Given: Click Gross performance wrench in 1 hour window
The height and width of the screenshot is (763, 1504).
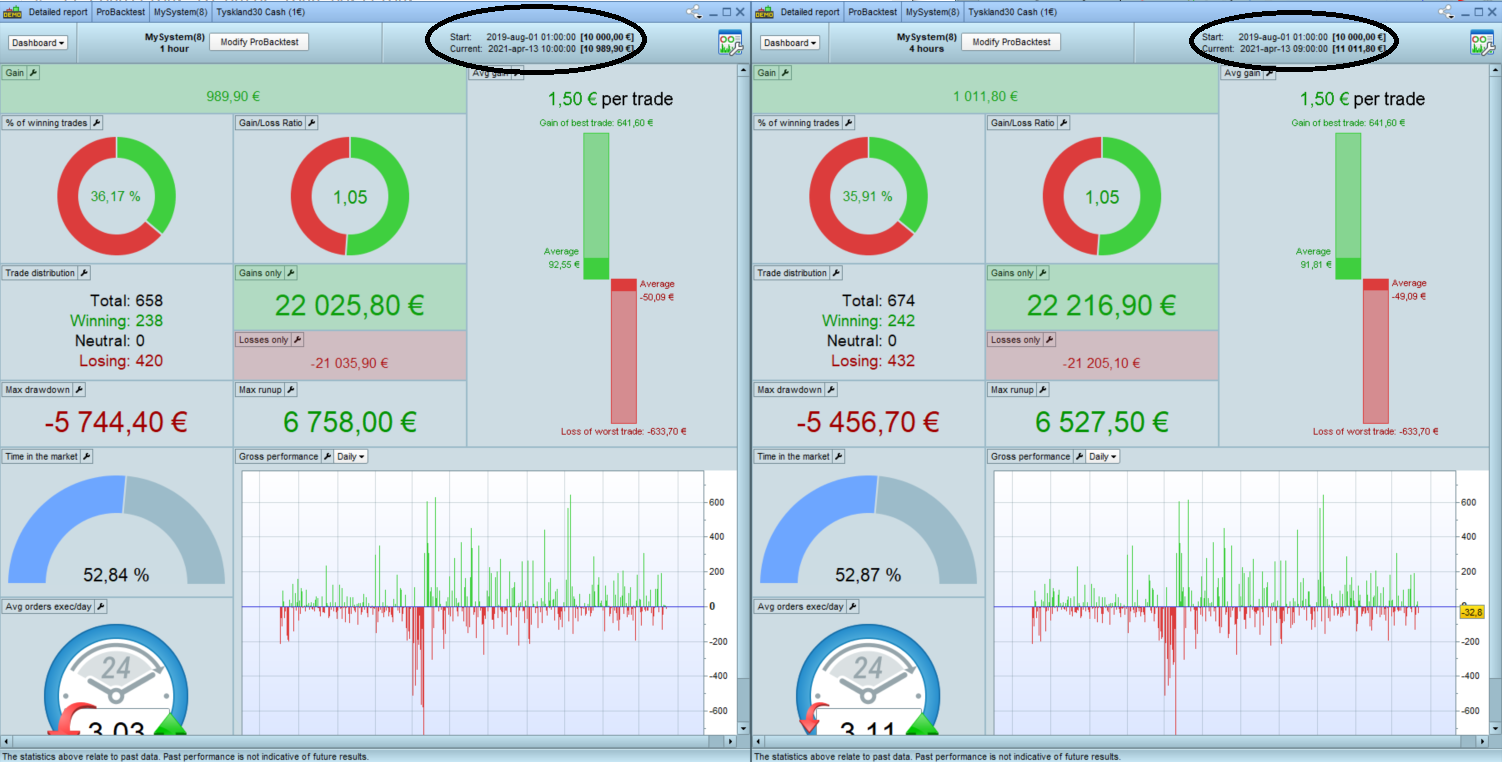Looking at the screenshot, I should coord(326,456).
